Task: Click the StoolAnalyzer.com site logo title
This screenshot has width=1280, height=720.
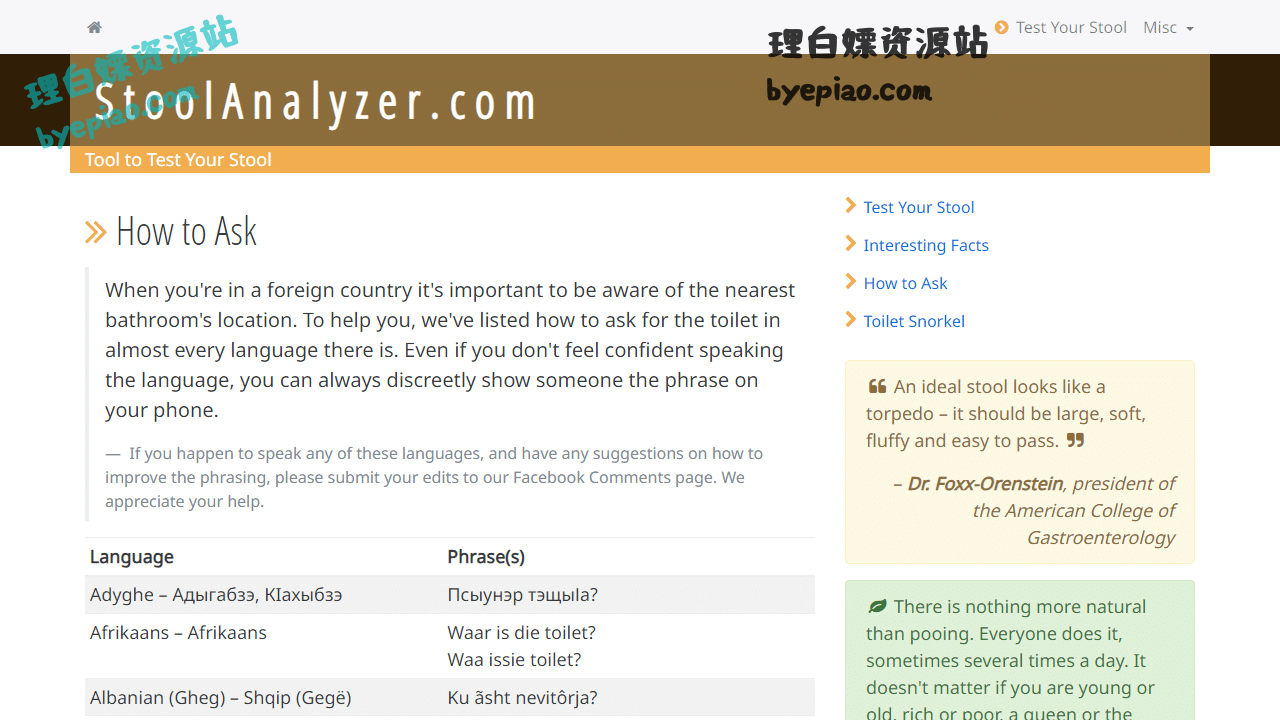Action: [315, 101]
